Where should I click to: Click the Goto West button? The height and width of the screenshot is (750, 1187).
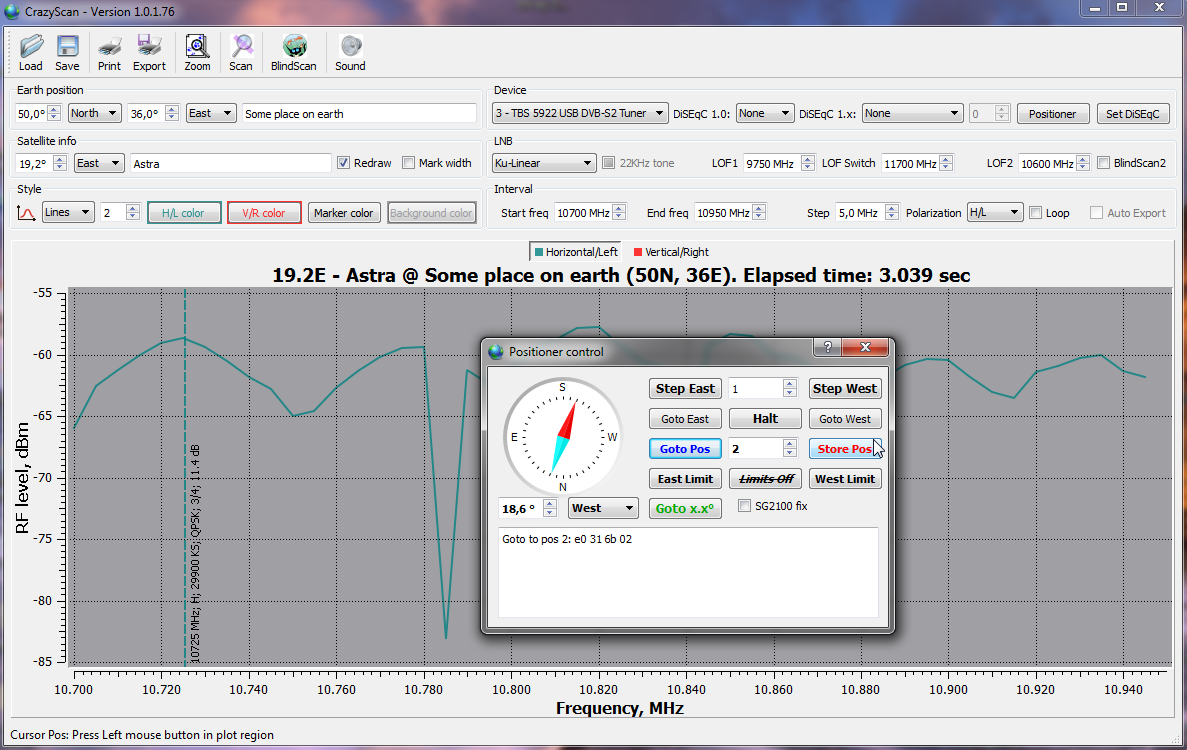[x=845, y=419]
